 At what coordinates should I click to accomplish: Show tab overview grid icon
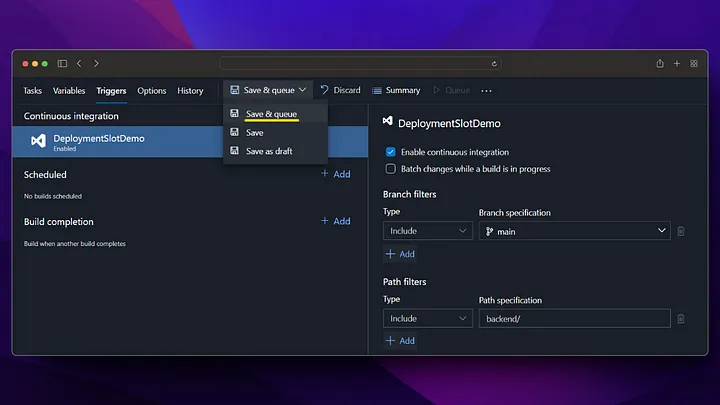(x=694, y=63)
